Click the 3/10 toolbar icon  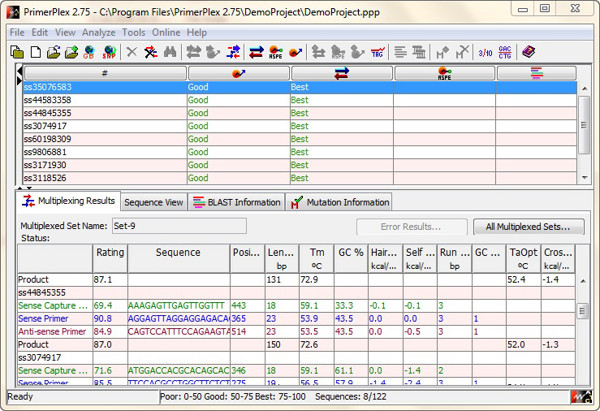click(x=485, y=52)
